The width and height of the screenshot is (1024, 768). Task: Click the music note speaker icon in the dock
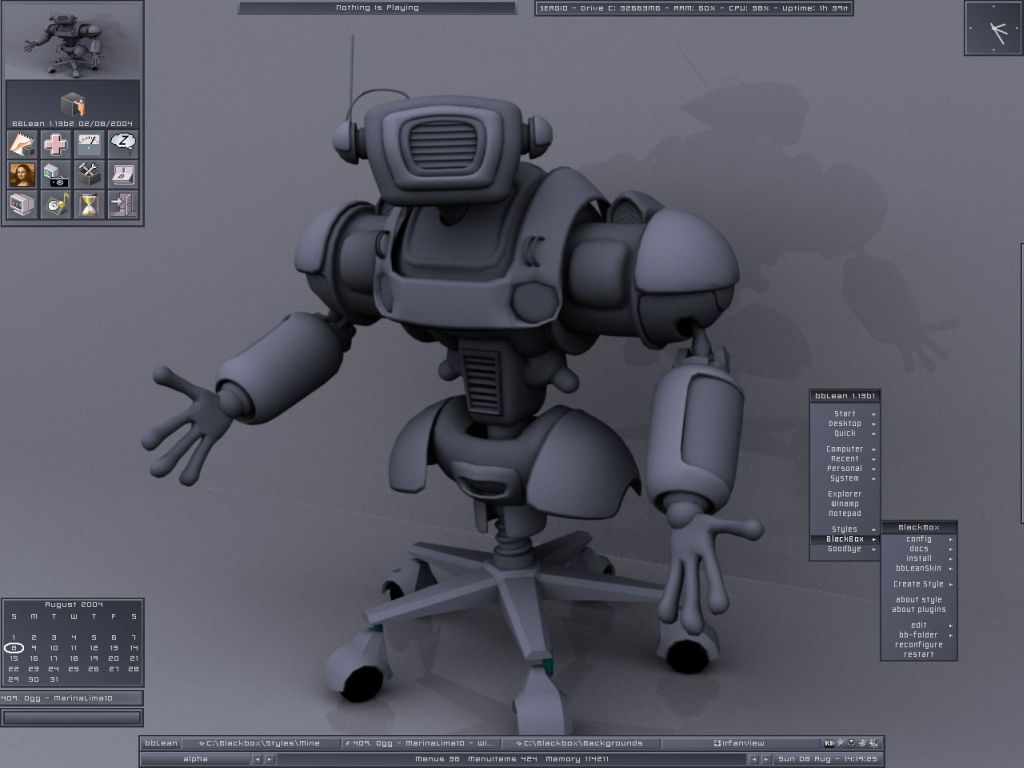tap(55, 203)
